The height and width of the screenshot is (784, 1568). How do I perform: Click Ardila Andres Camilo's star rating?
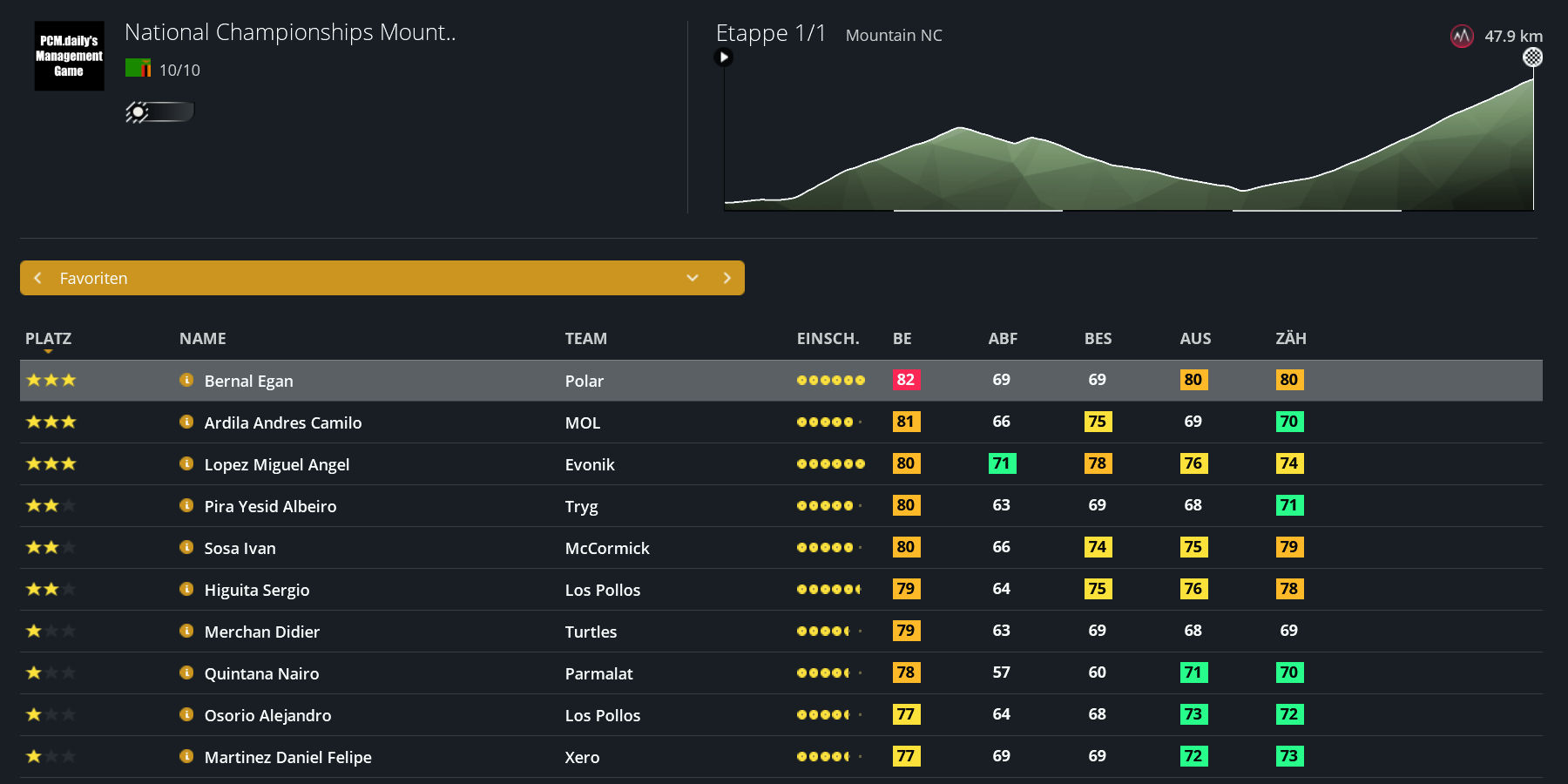51,422
